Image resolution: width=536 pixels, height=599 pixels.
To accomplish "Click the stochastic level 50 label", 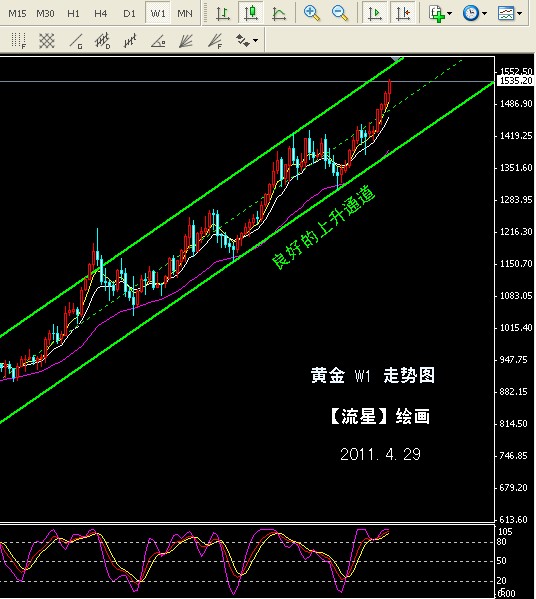I will pyautogui.click(x=502, y=561).
